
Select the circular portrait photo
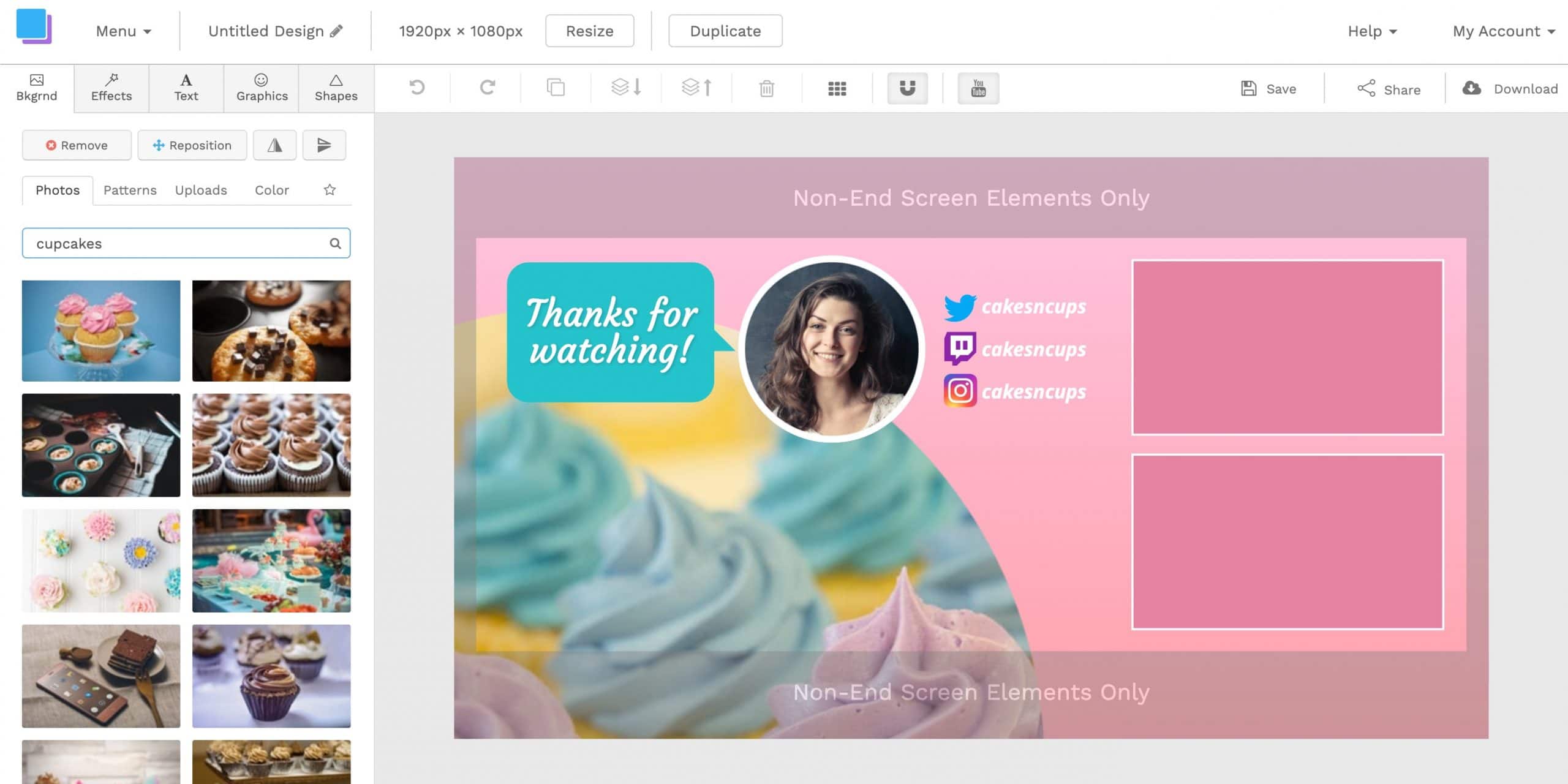click(832, 349)
